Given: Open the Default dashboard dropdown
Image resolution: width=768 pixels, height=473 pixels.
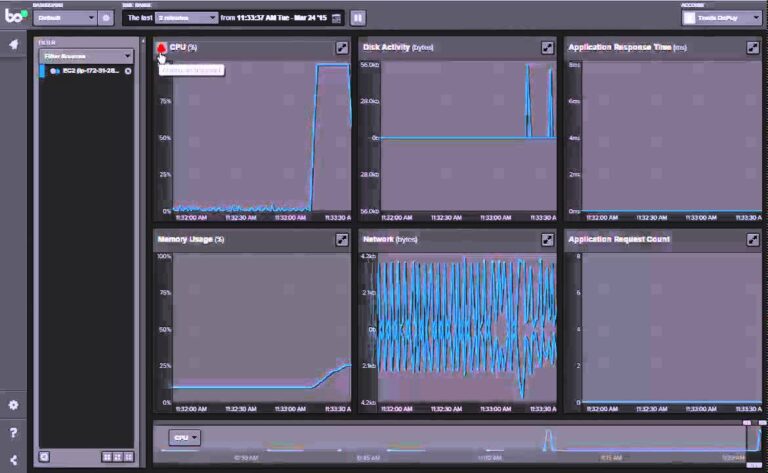Looking at the screenshot, I should (65, 18).
